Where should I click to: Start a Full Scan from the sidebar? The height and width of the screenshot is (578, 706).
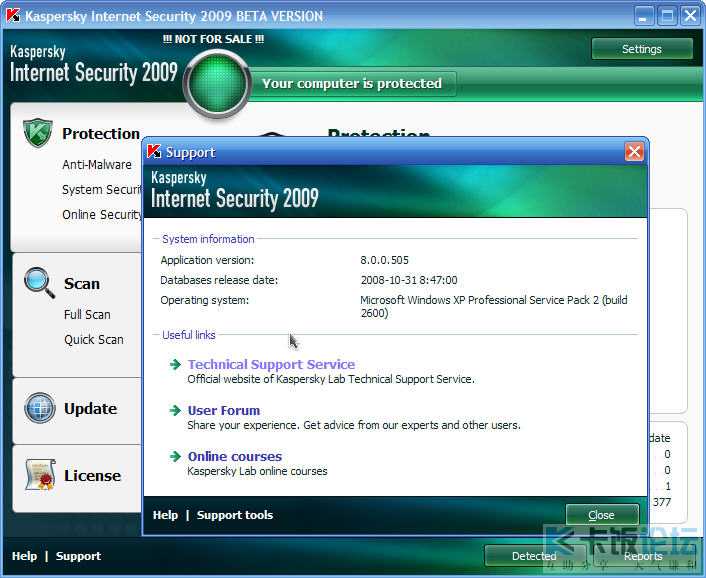click(87, 314)
